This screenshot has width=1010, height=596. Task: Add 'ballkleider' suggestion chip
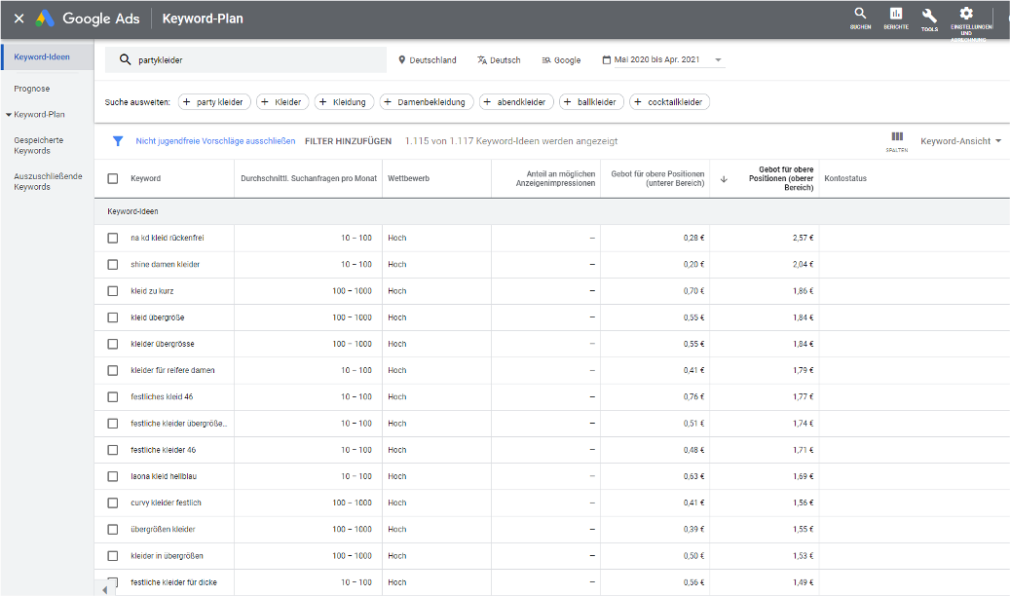591,102
